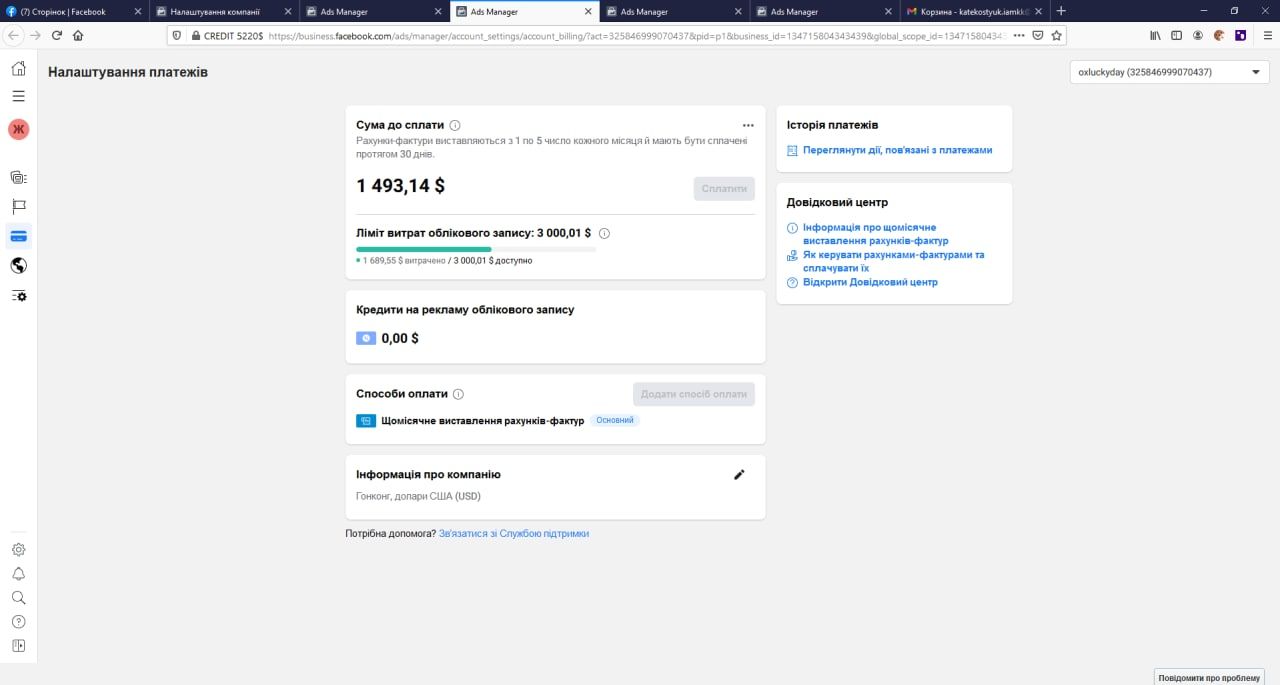Open three-dots menu in Сума до сплати card
This screenshot has width=1280, height=685.
point(748,125)
